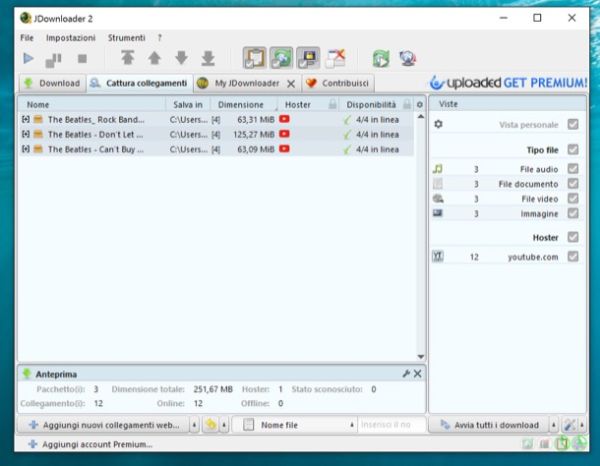The width and height of the screenshot is (600, 466).
Task: Open dropdown next to Aggiungi nuovi collegamenti
Action: tap(194, 425)
